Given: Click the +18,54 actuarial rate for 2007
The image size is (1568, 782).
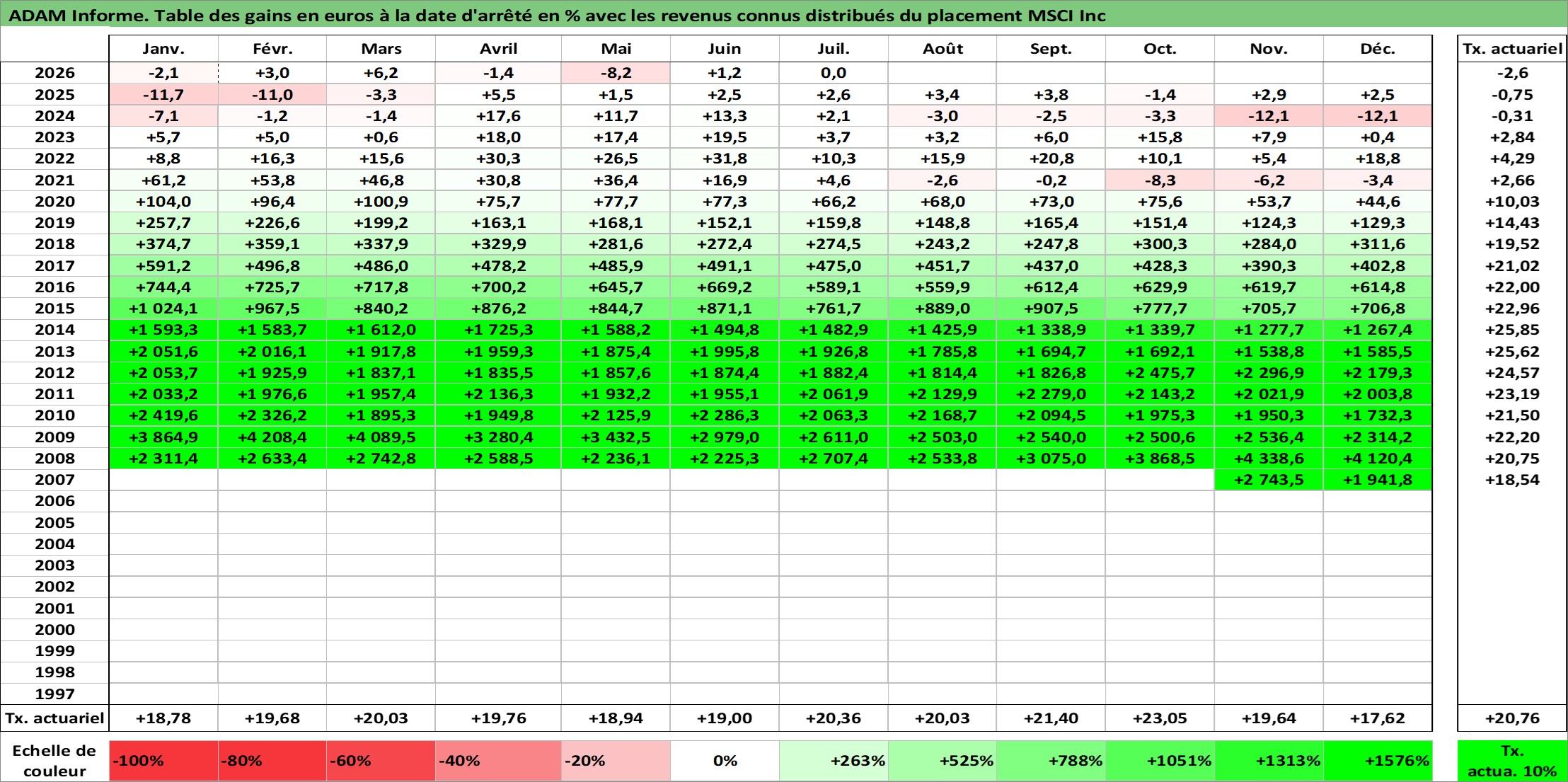Looking at the screenshot, I should pyautogui.click(x=1512, y=480).
